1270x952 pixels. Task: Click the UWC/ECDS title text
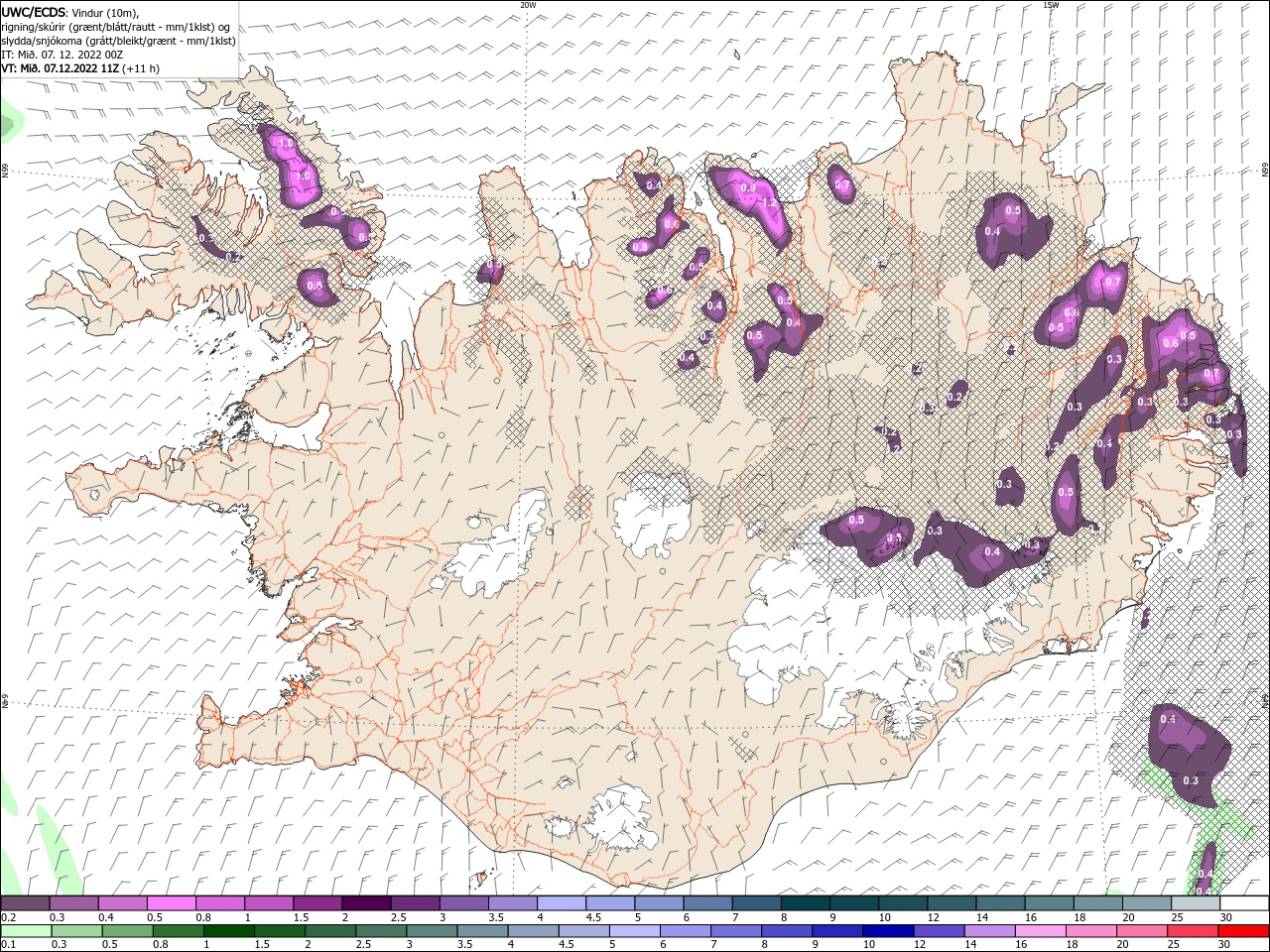click(32, 12)
